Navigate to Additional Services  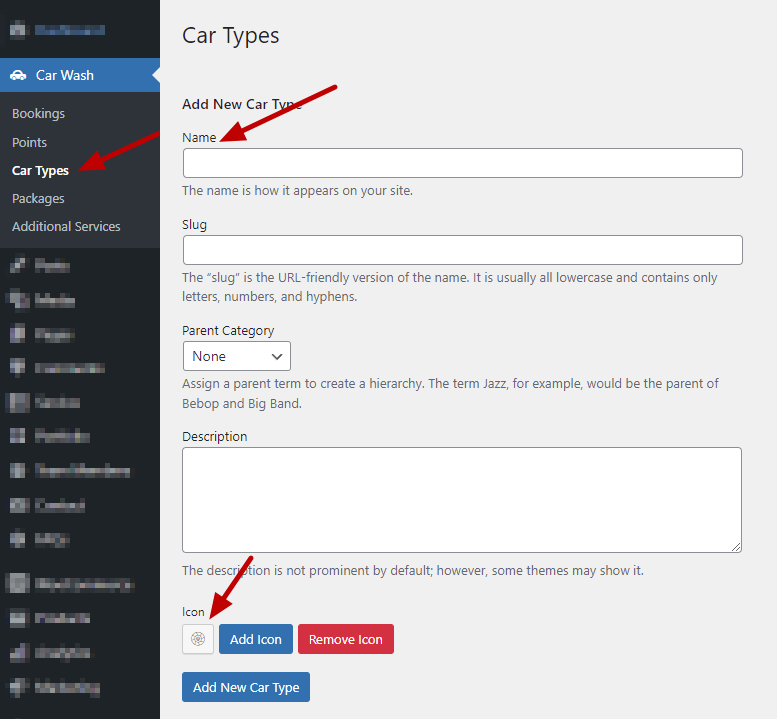click(66, 226)
